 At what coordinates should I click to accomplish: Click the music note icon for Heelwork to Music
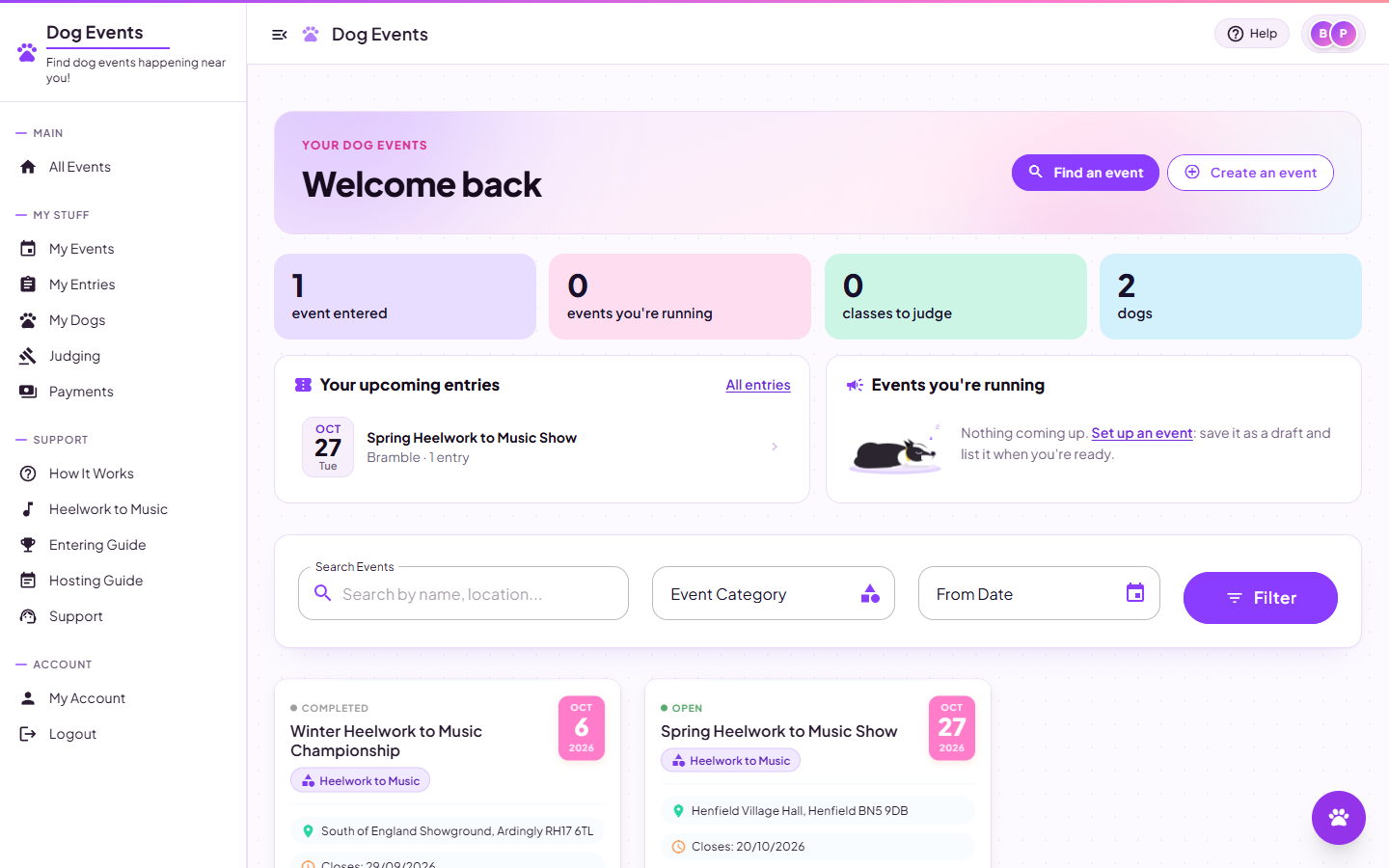pyautogui.click(x=28, y=509)
